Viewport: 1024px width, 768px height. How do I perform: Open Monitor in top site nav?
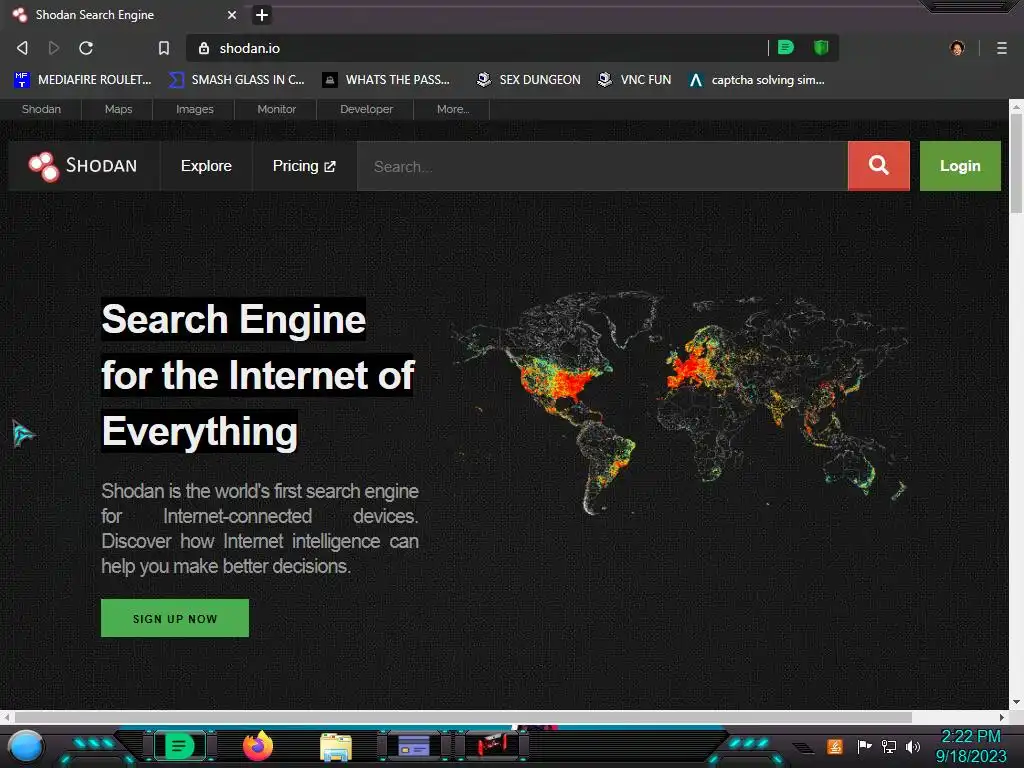(x=276, y=109)
